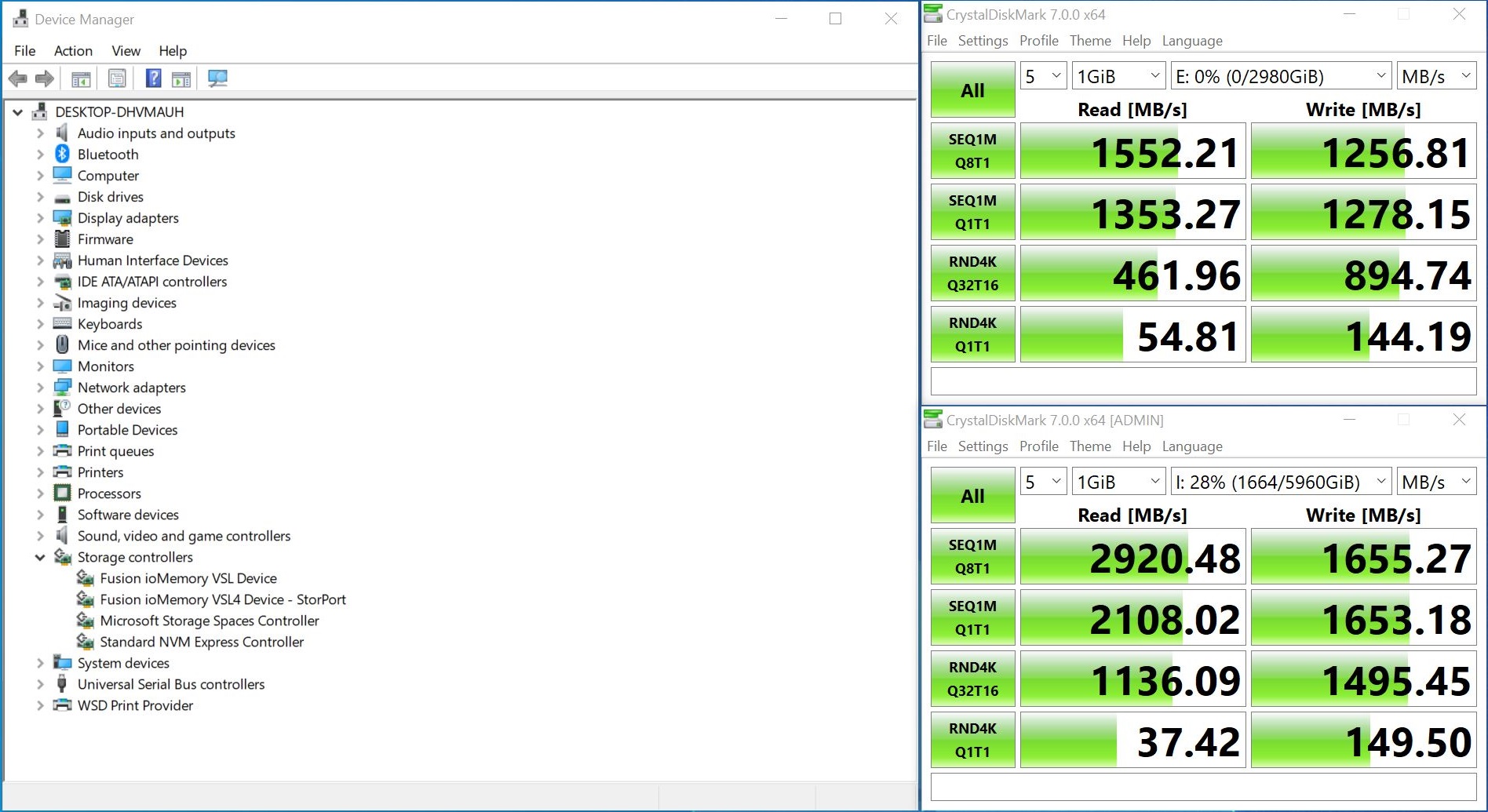1488x812 pixels.
Task: Open the Action menu in Device Manager
Action: tap(73, 51)
